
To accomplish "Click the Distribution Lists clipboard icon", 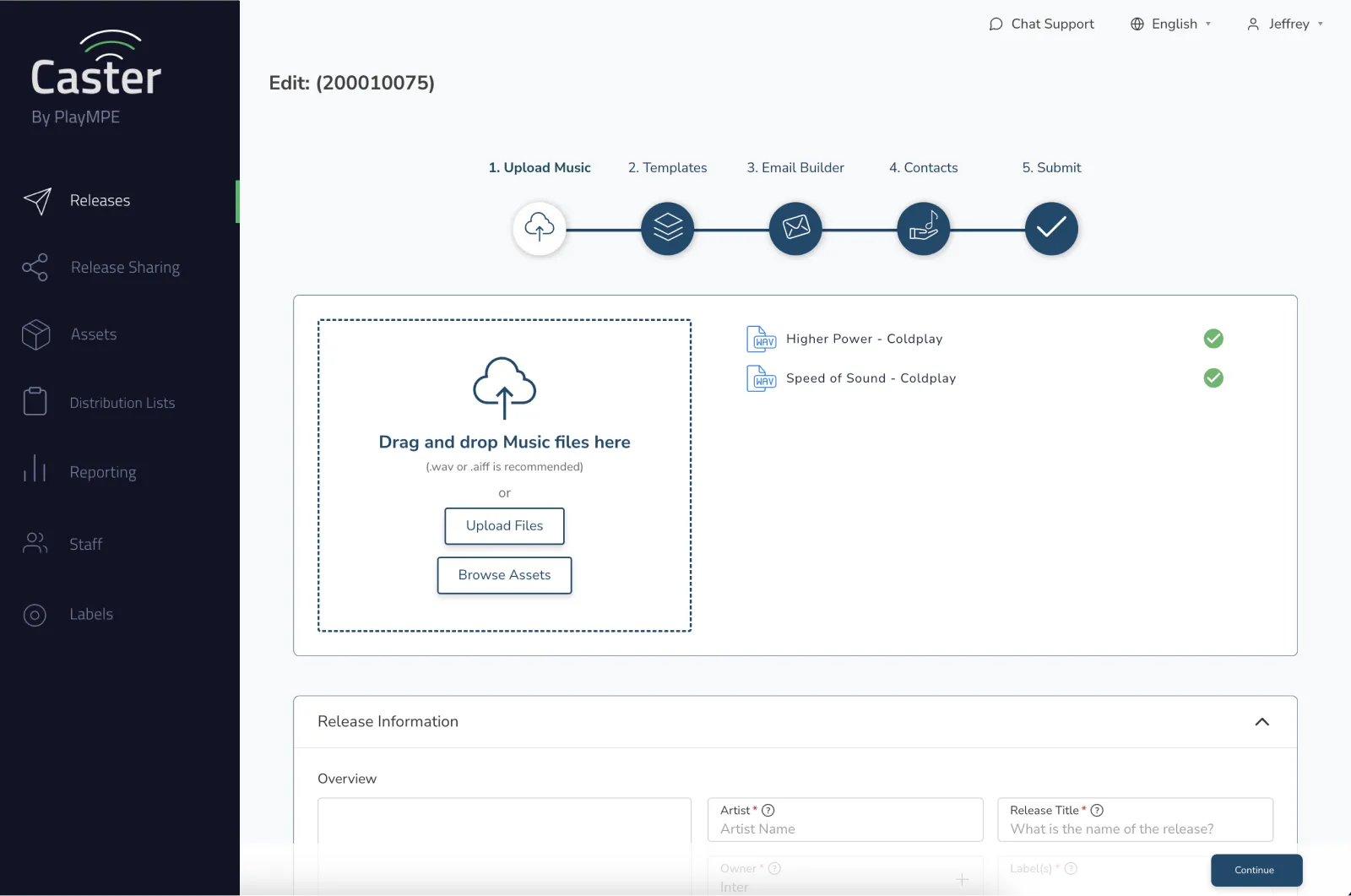I will [35, 402].
